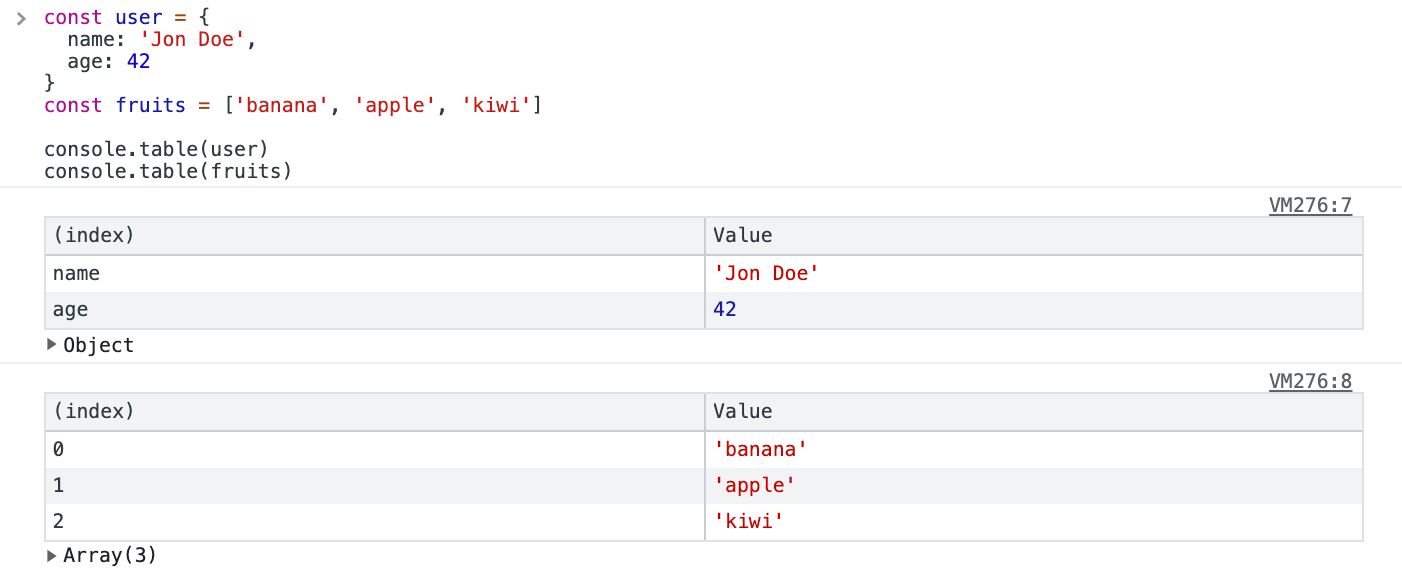Open source link VM276:8
Viewport: 1402px width, 574px height.
pos(1310,381)
